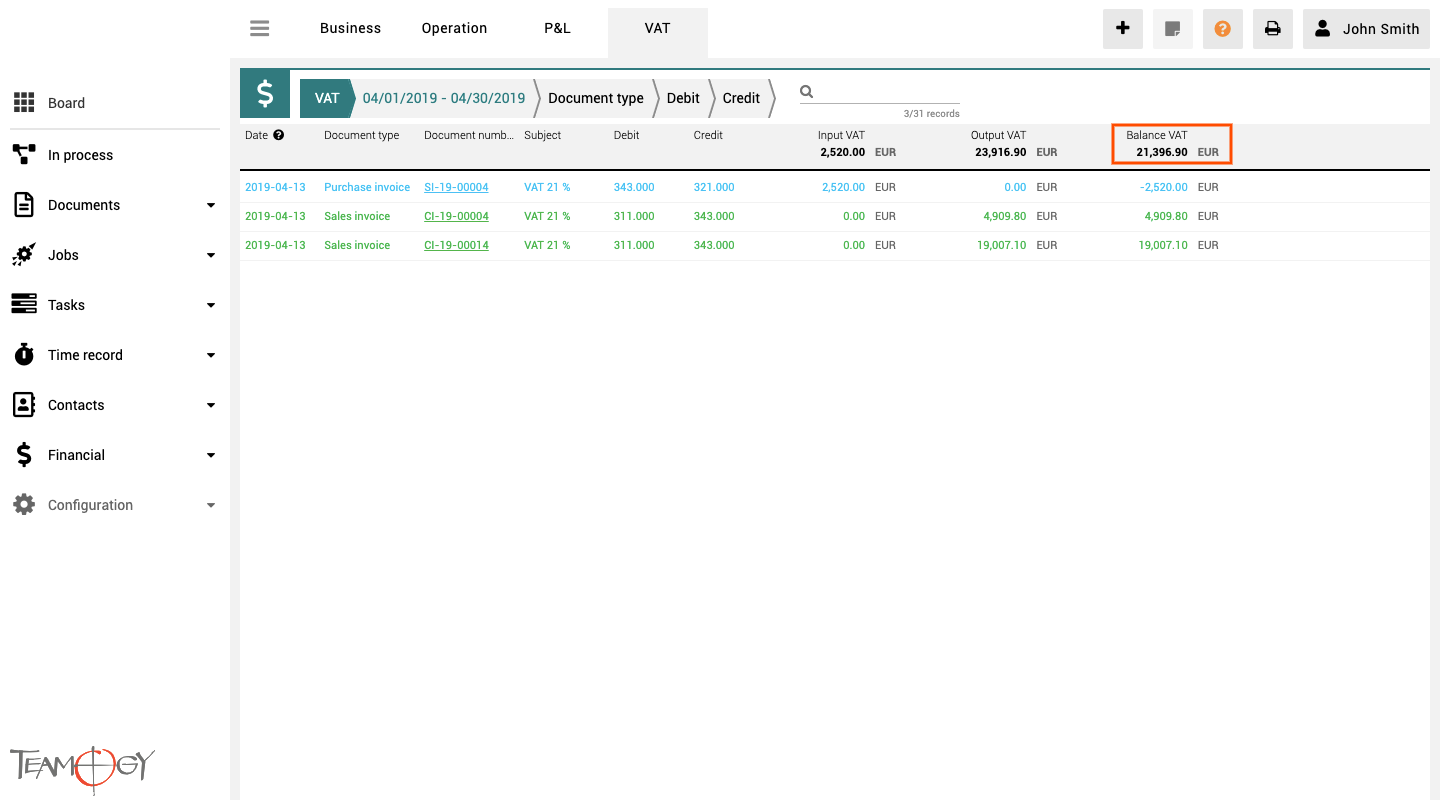This screenshot has height=800, width=1440.
Task: Click the -2,520.00 balance value
Action: pos(1164,187)
